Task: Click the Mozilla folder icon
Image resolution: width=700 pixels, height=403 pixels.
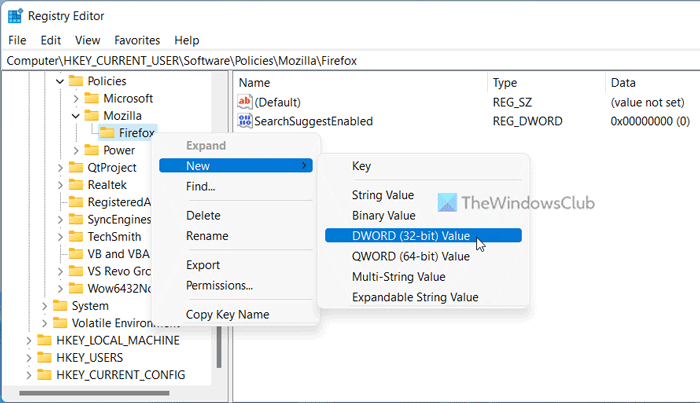Action: point(92,116)
